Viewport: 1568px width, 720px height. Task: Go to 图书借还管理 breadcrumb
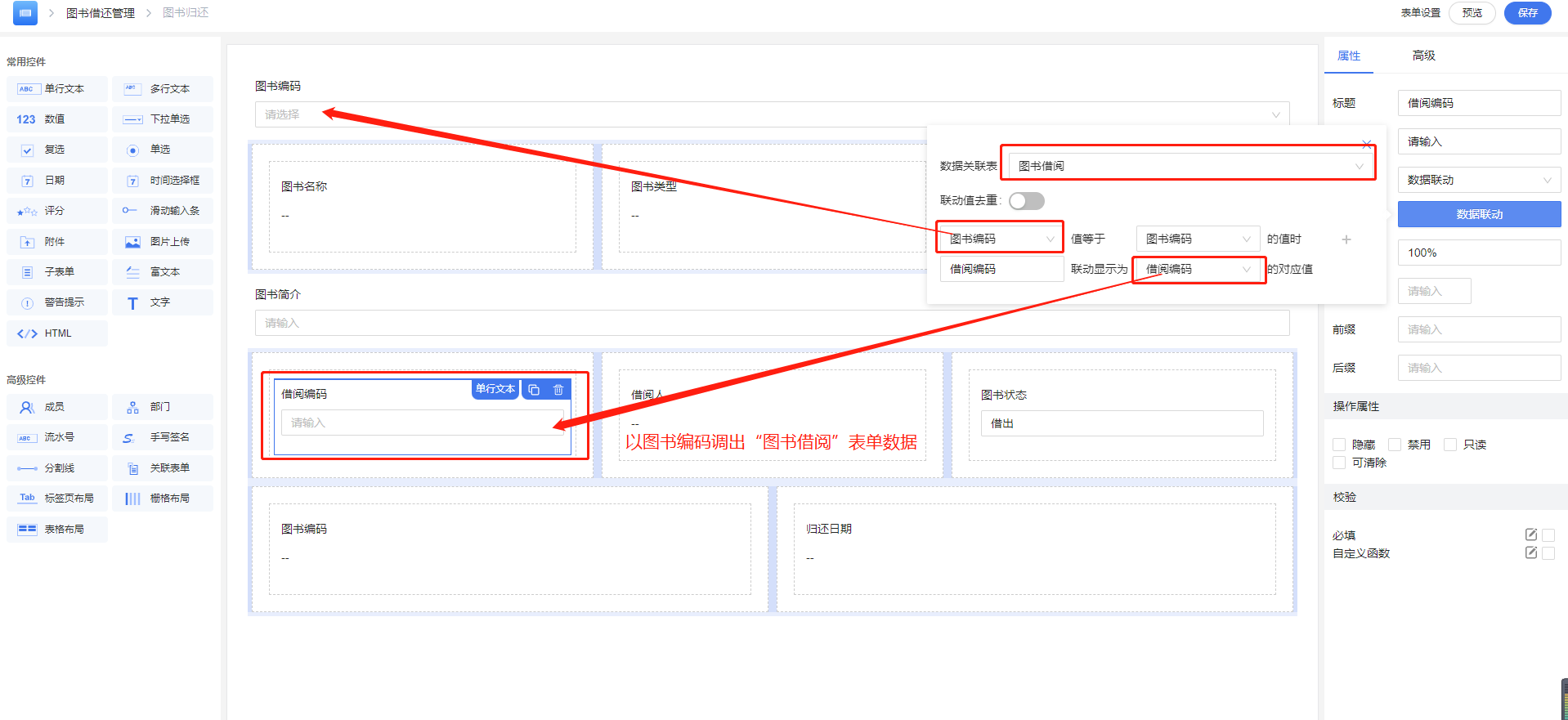tap(101, 13)
